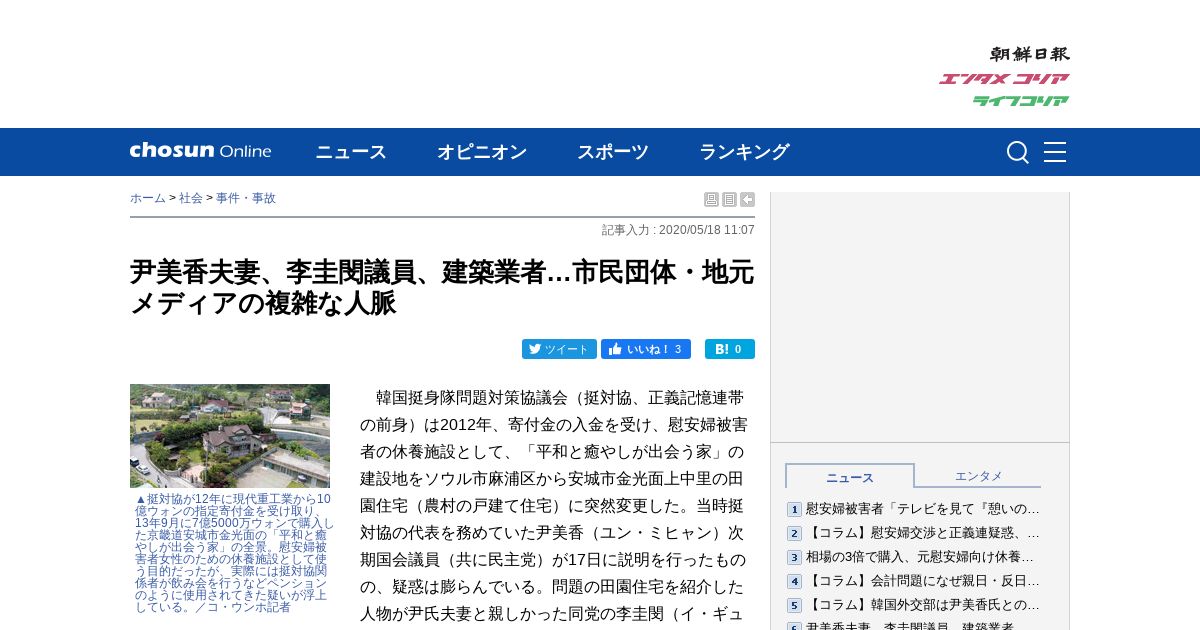
Task: Go to ホーム breadcrumb link
Action: click(x=148, y=198)
